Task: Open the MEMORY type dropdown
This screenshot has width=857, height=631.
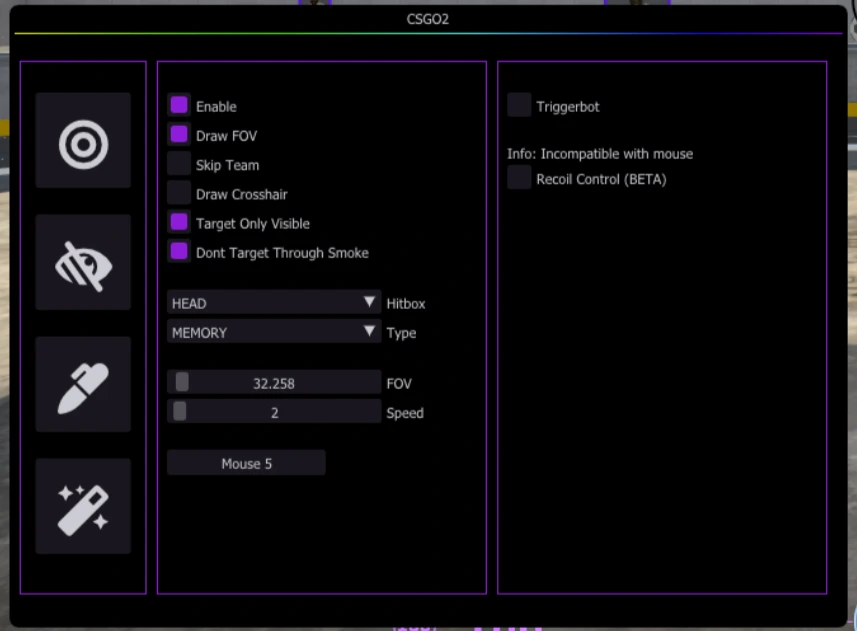Action: point(274,332)
